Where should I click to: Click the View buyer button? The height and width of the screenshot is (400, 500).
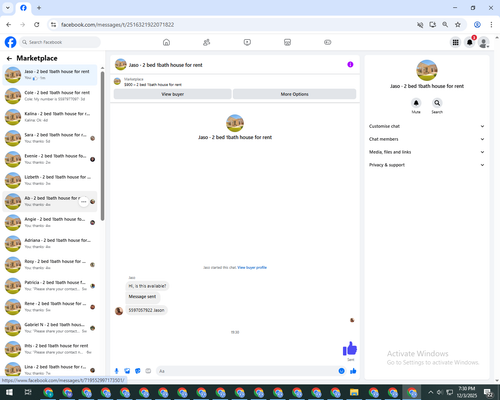click(x=173, y=94)
